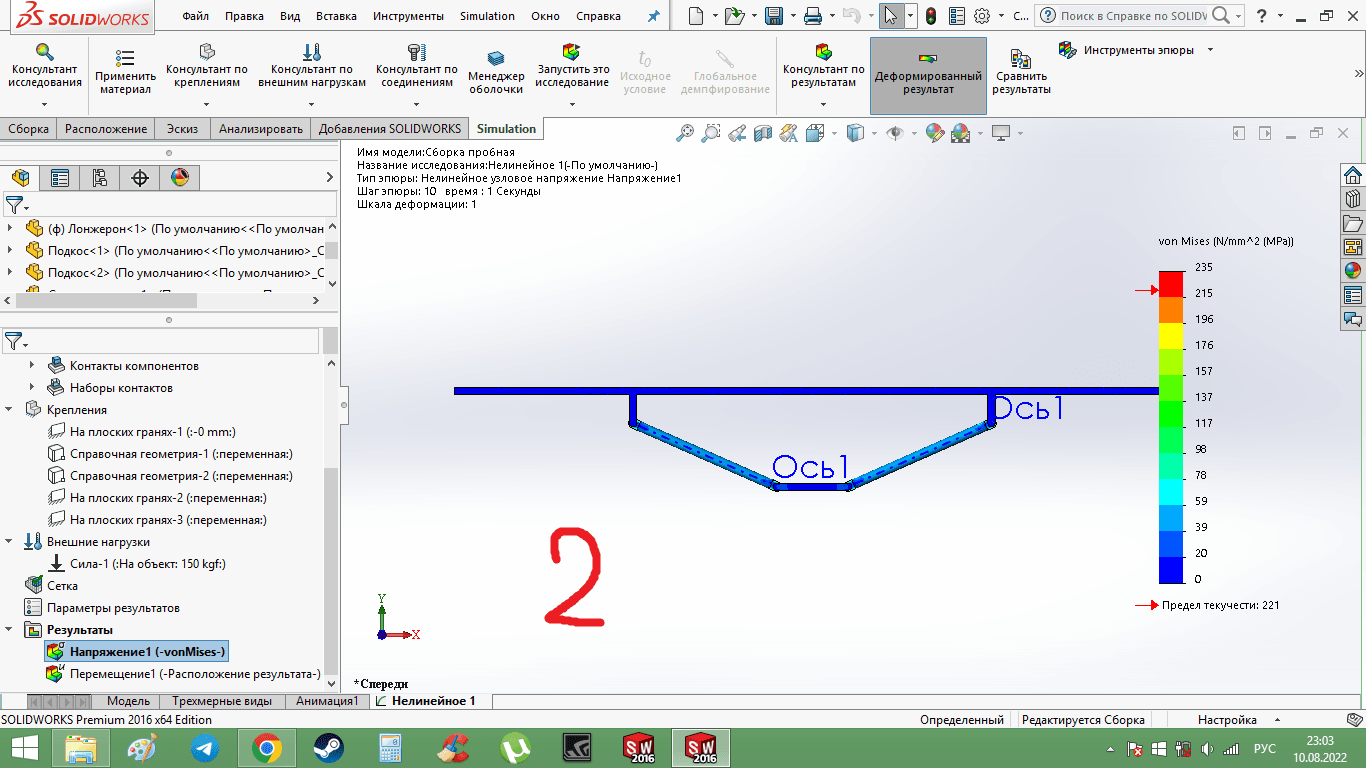Select the ConfigurationManager tab icon in panel
Viewport: 1366px width, 768px height.
(99, 178)
